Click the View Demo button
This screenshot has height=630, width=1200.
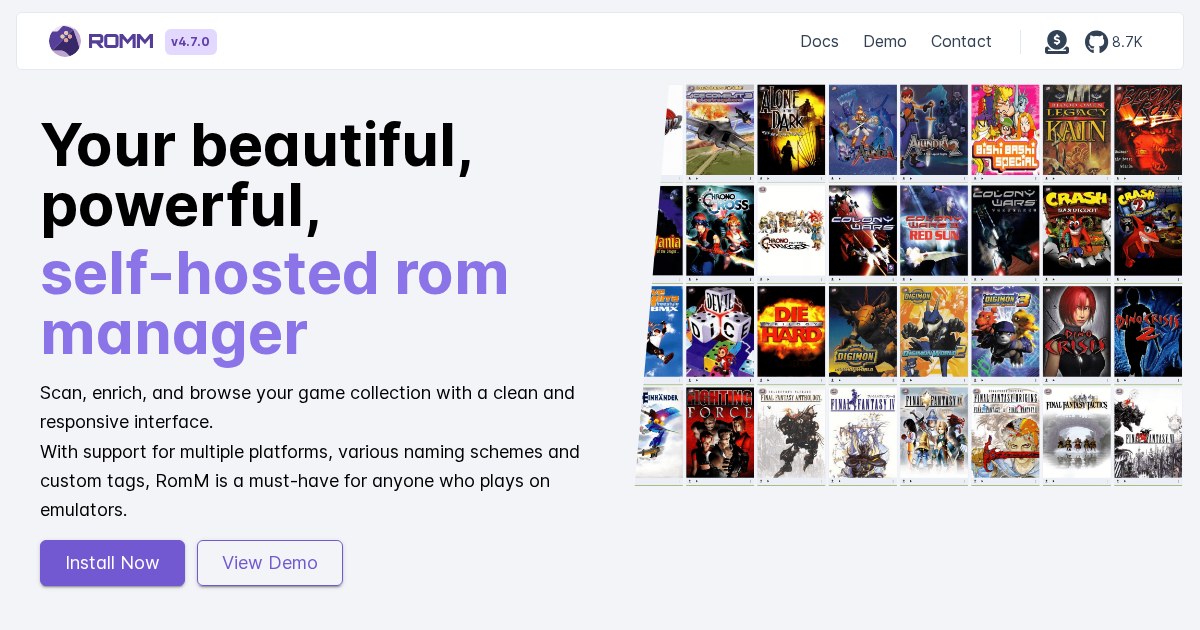(x=270, y=563)
